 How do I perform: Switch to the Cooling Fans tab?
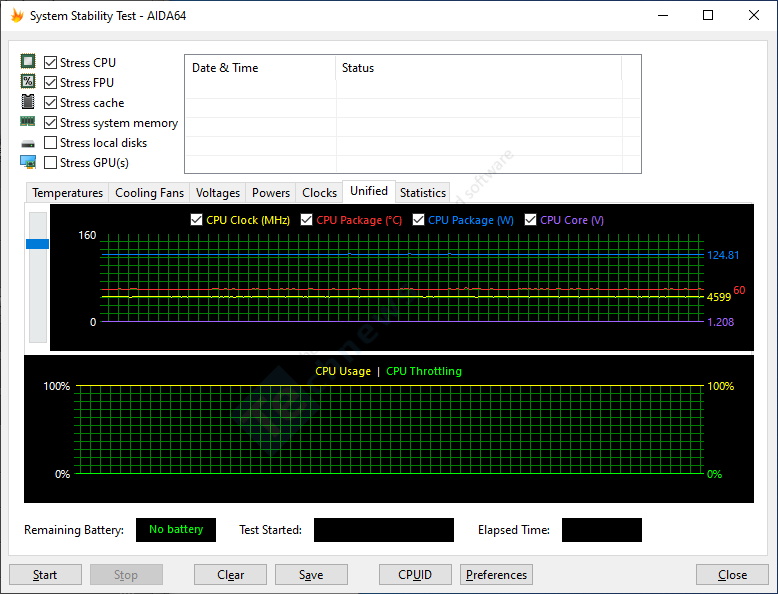(x=149, y=193)
